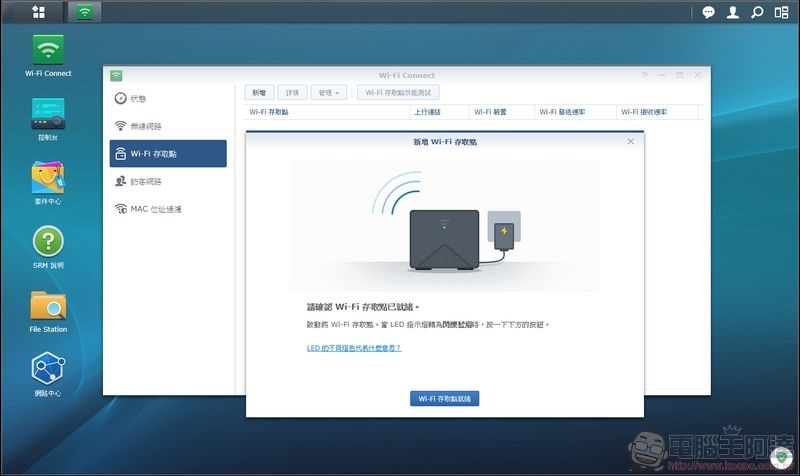Click Wi-Fi Connect window title icon
Screen dimensions: 800x476
coord(116,76)
